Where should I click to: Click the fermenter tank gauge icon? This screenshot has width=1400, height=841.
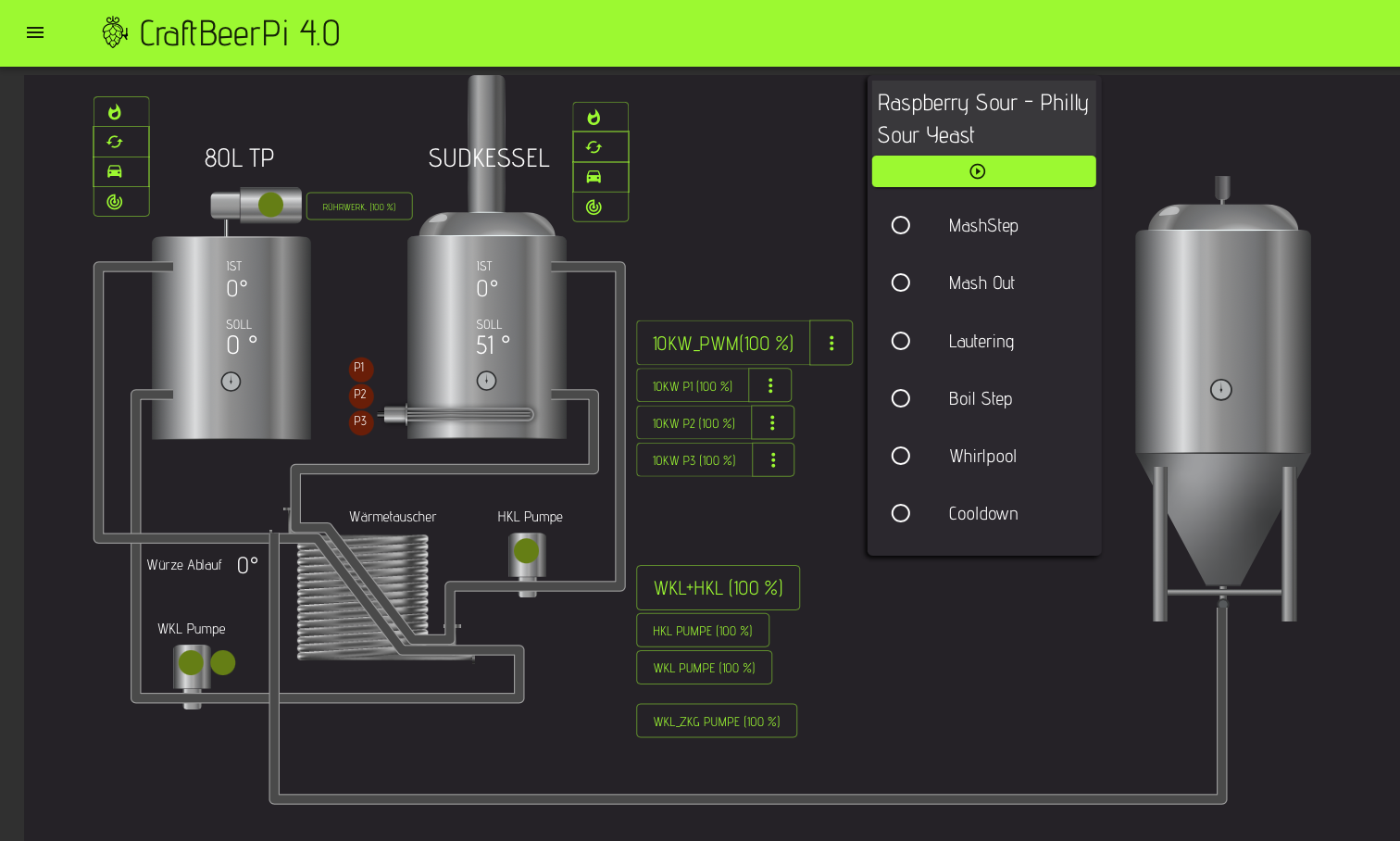[1220, 390]
